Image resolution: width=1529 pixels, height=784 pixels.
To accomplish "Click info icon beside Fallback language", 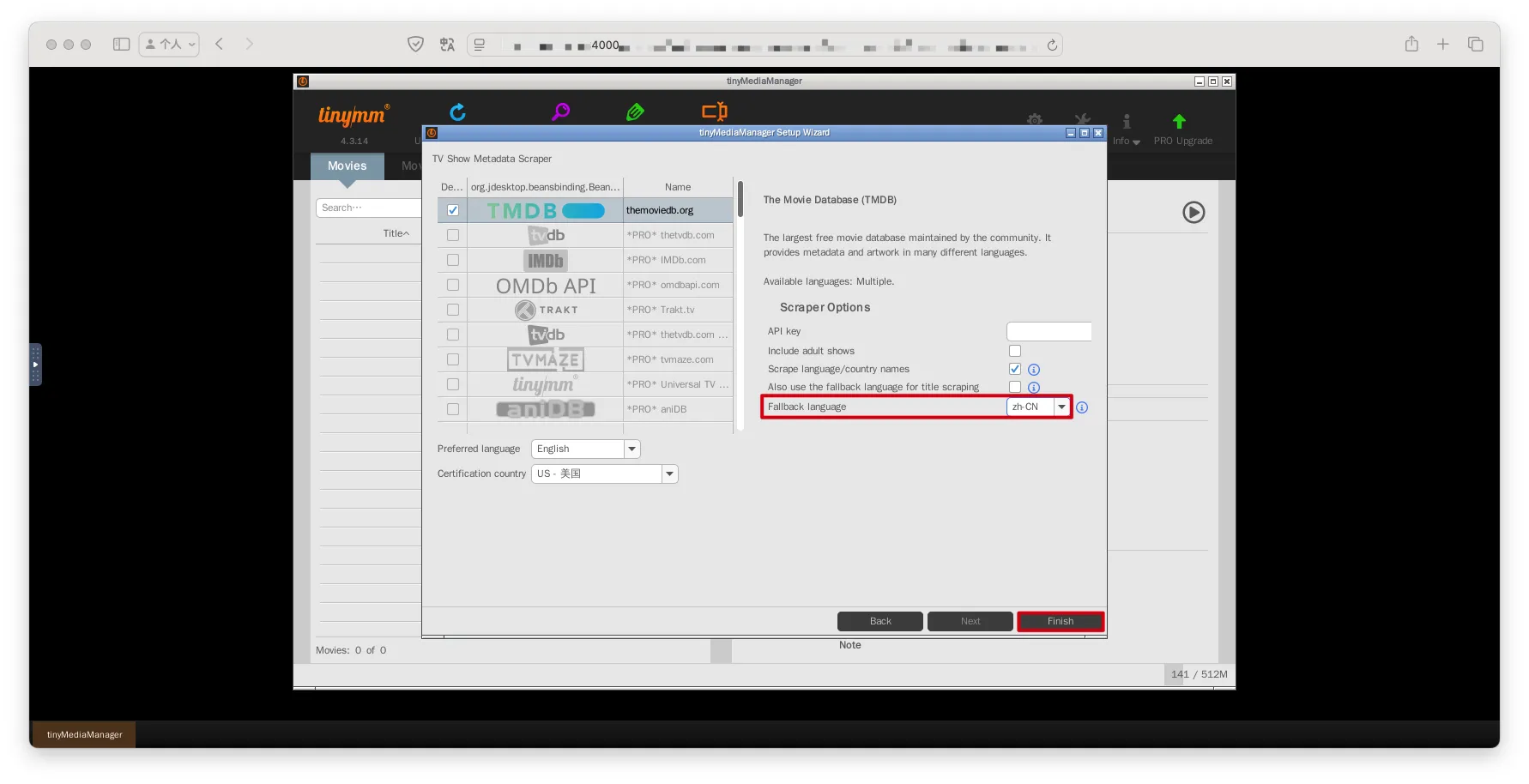I will [1082, 407].
